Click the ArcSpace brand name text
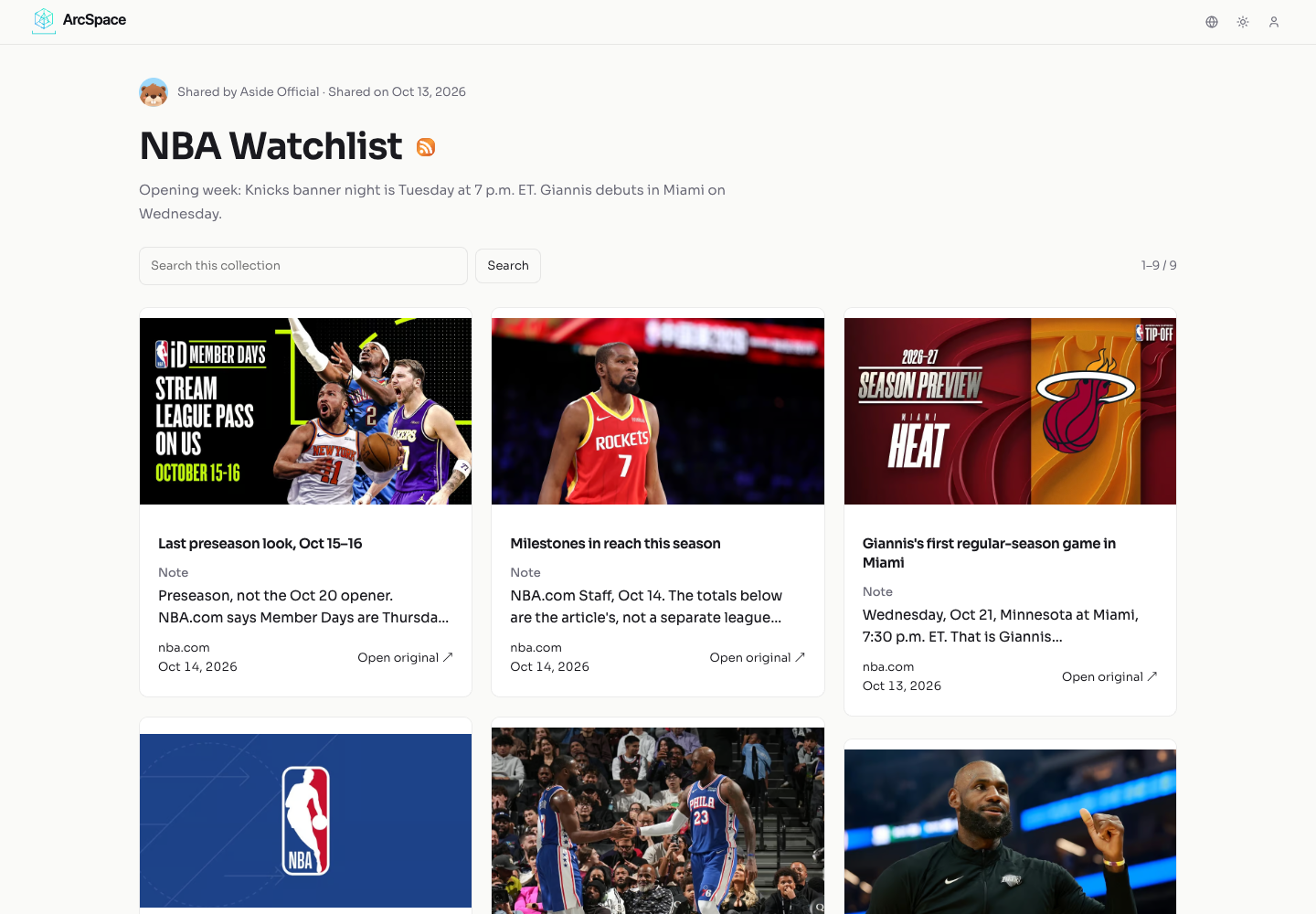This screenshot has width=1316, height=914. (94, 20)
